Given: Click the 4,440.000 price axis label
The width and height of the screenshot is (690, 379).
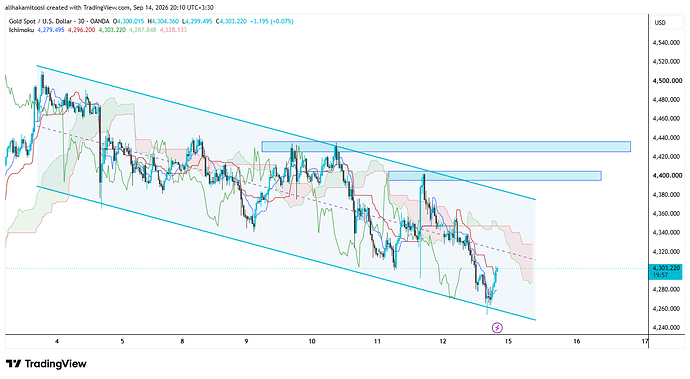Looking at the screenshot, I should 667,138.
